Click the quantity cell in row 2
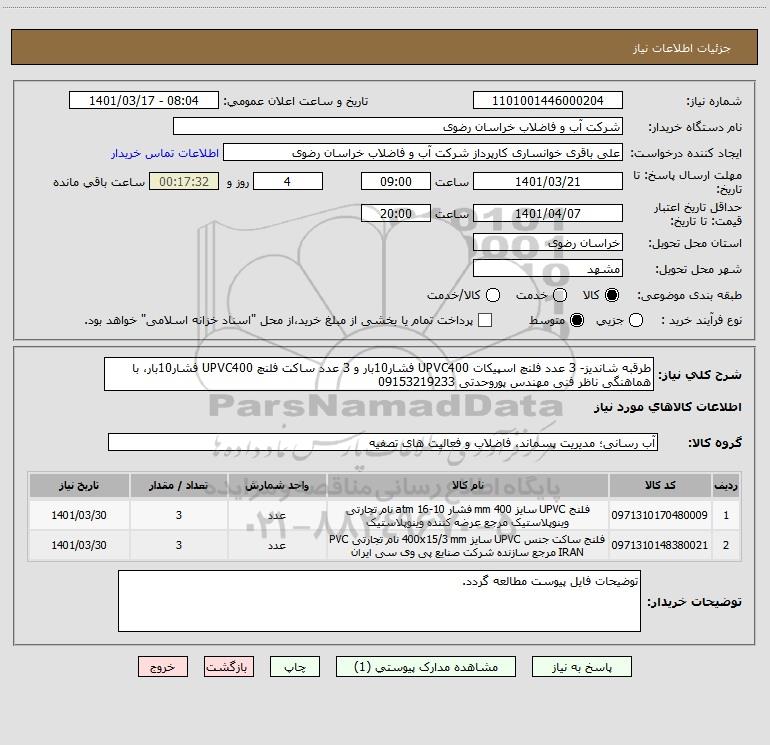 tap(179, 545)
